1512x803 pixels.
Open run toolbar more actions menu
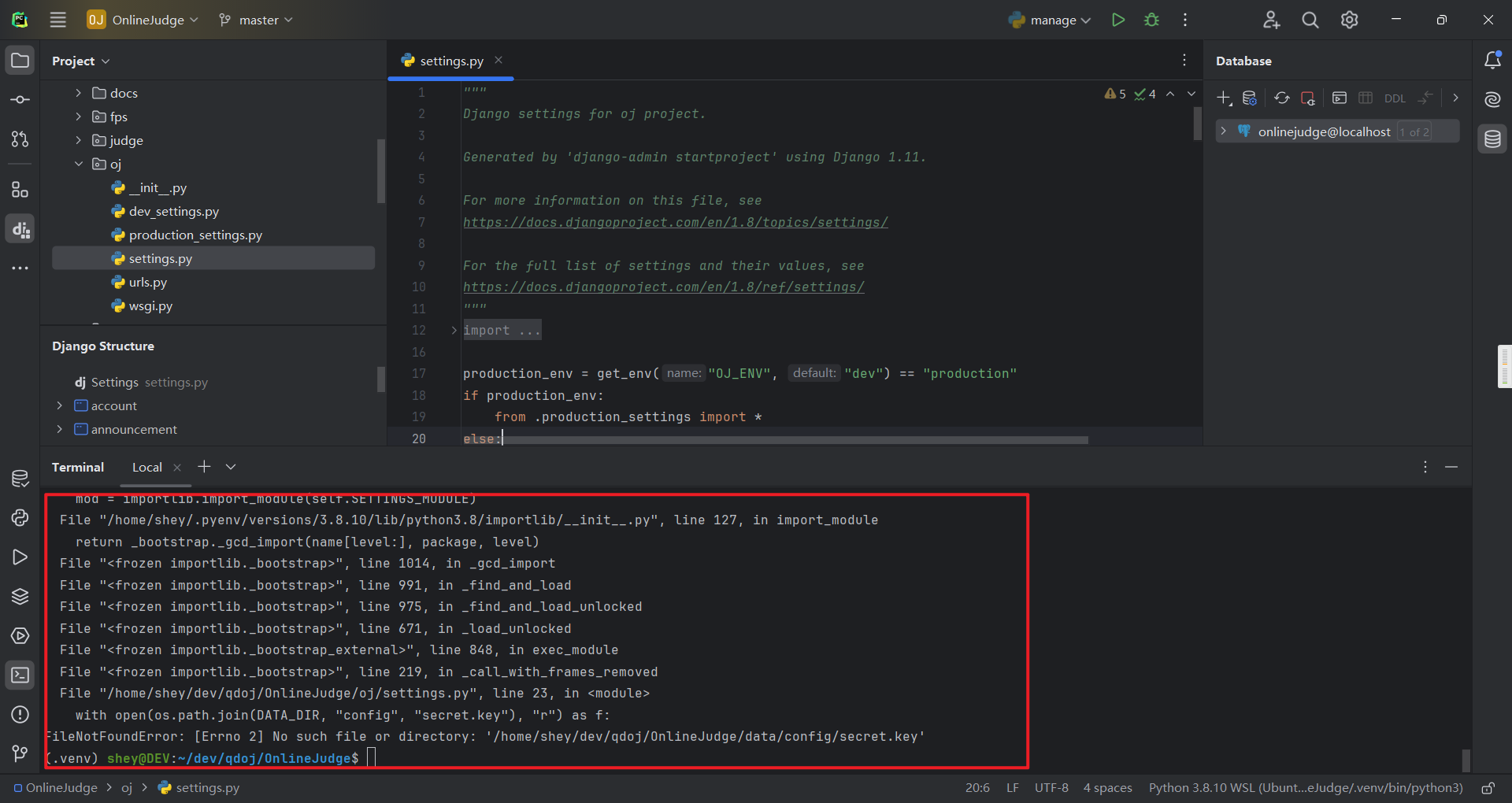1185,20
